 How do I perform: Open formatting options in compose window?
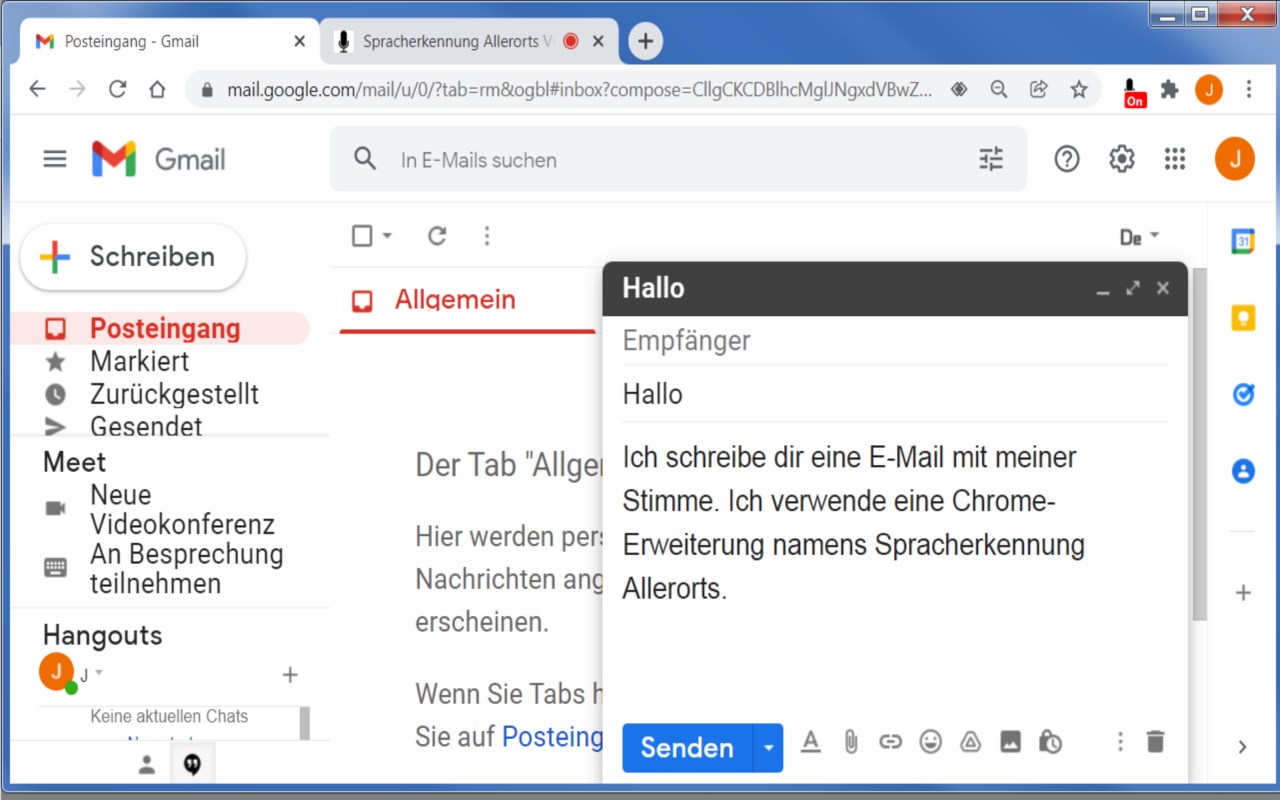[x=811, y=742]
